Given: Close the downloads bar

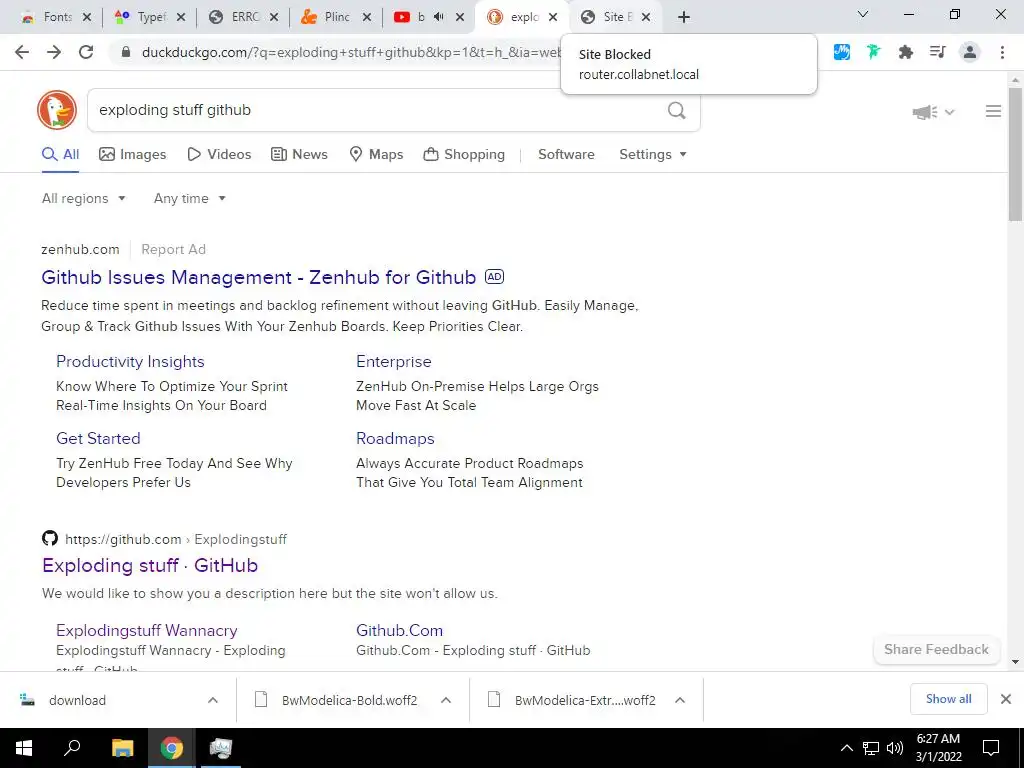Looking at the screenshot, I should tap(1006, 699).
